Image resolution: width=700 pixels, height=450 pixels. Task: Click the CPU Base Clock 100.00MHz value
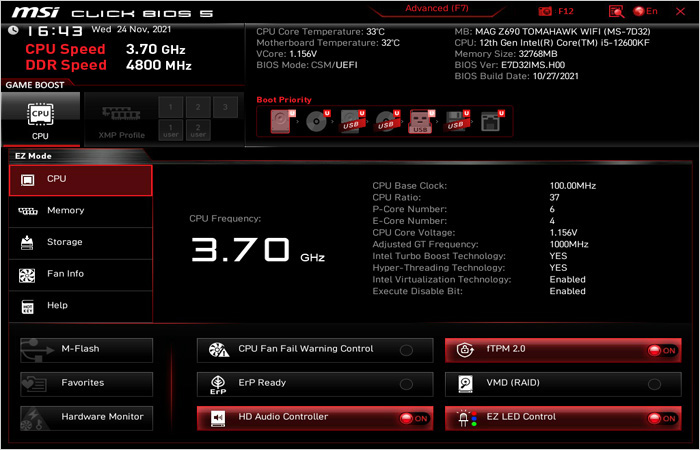click(x=573, y=186)
